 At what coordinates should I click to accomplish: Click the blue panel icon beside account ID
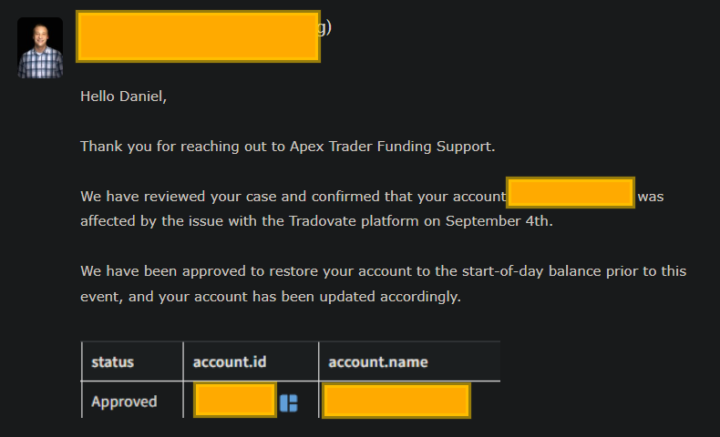289,402
